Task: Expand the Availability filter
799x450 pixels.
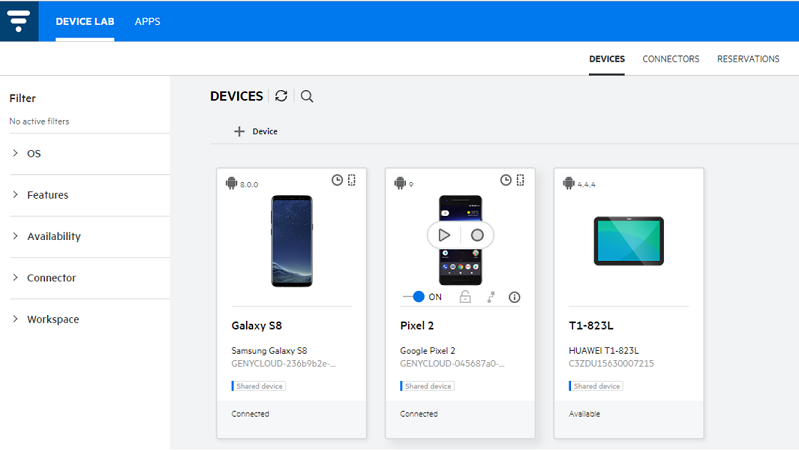Action: (x=53, y=237)
